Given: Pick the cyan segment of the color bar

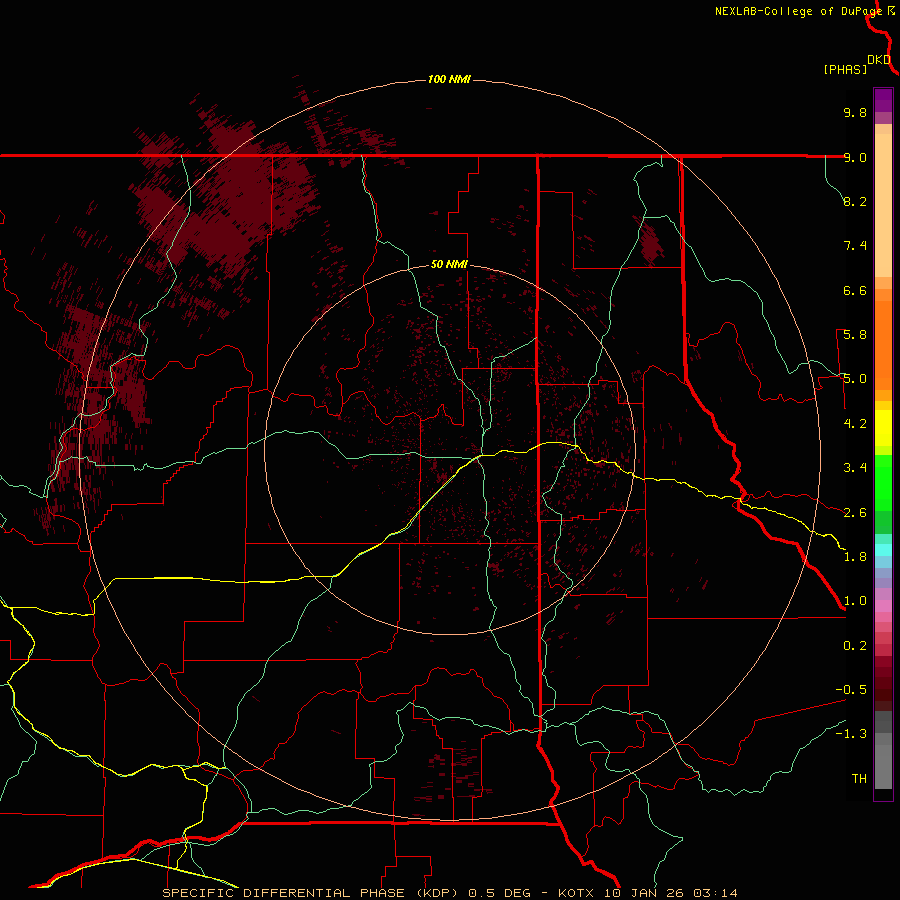Looking at the screenshot, I should [x=883, y=550].
